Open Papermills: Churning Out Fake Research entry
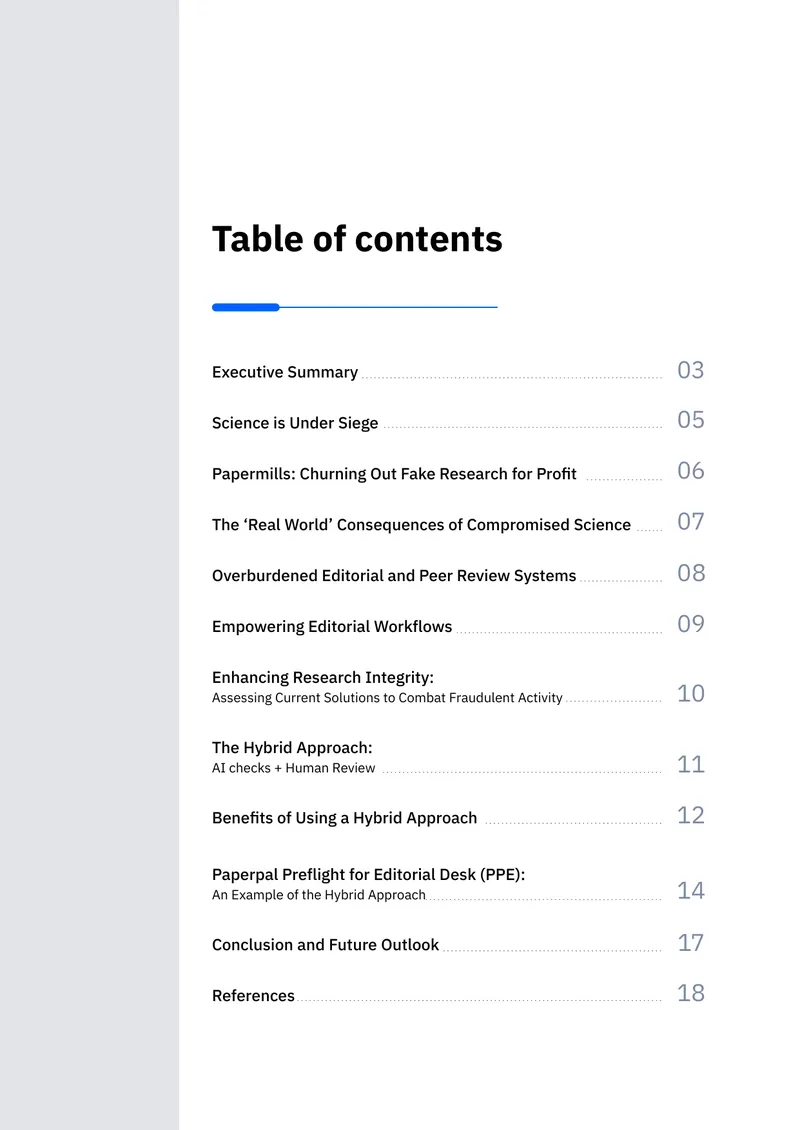 point(394,473)
